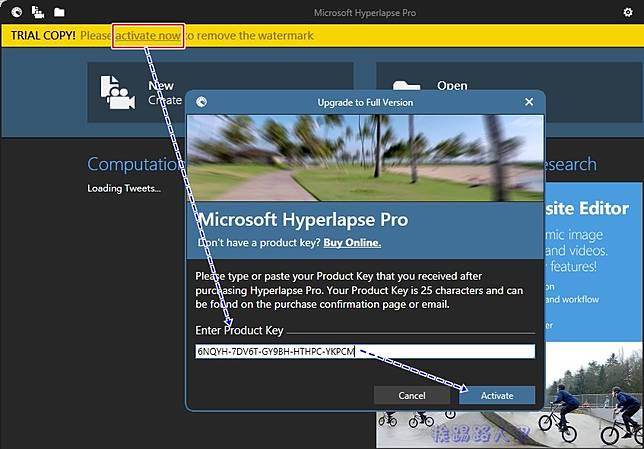Click the Cancel button

[412, 395]
